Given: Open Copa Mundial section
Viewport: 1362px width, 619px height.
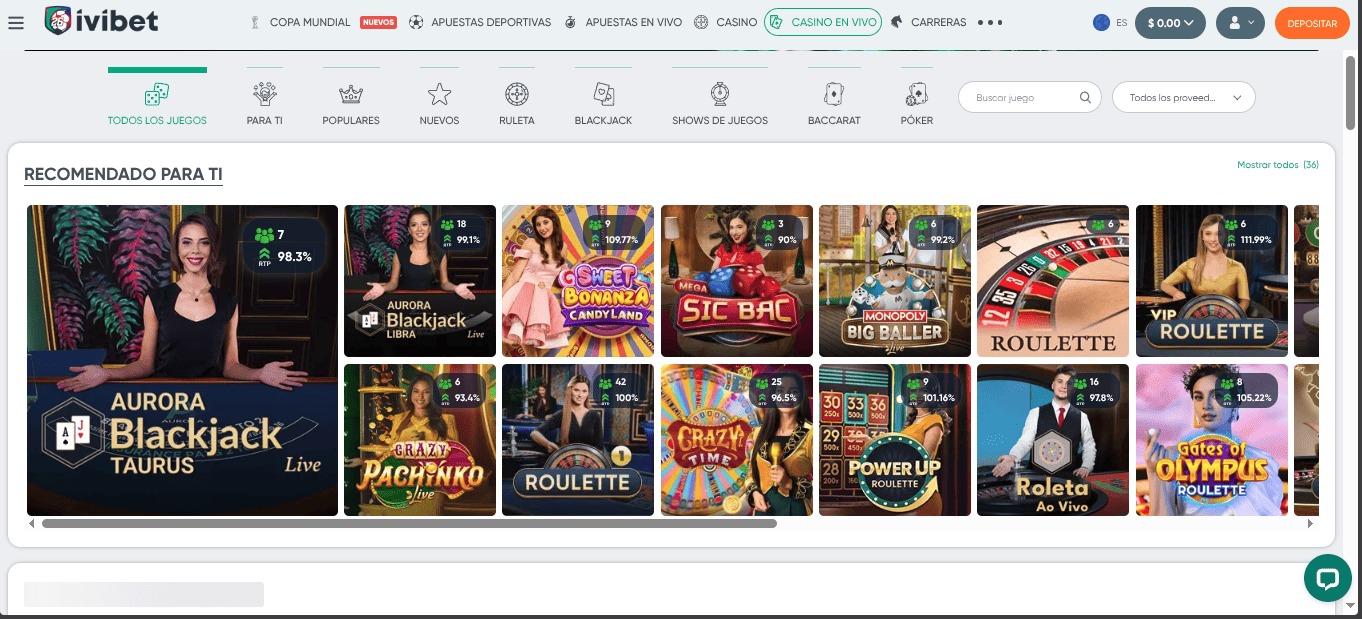Looking at the screenshot, I should [310, 22].
